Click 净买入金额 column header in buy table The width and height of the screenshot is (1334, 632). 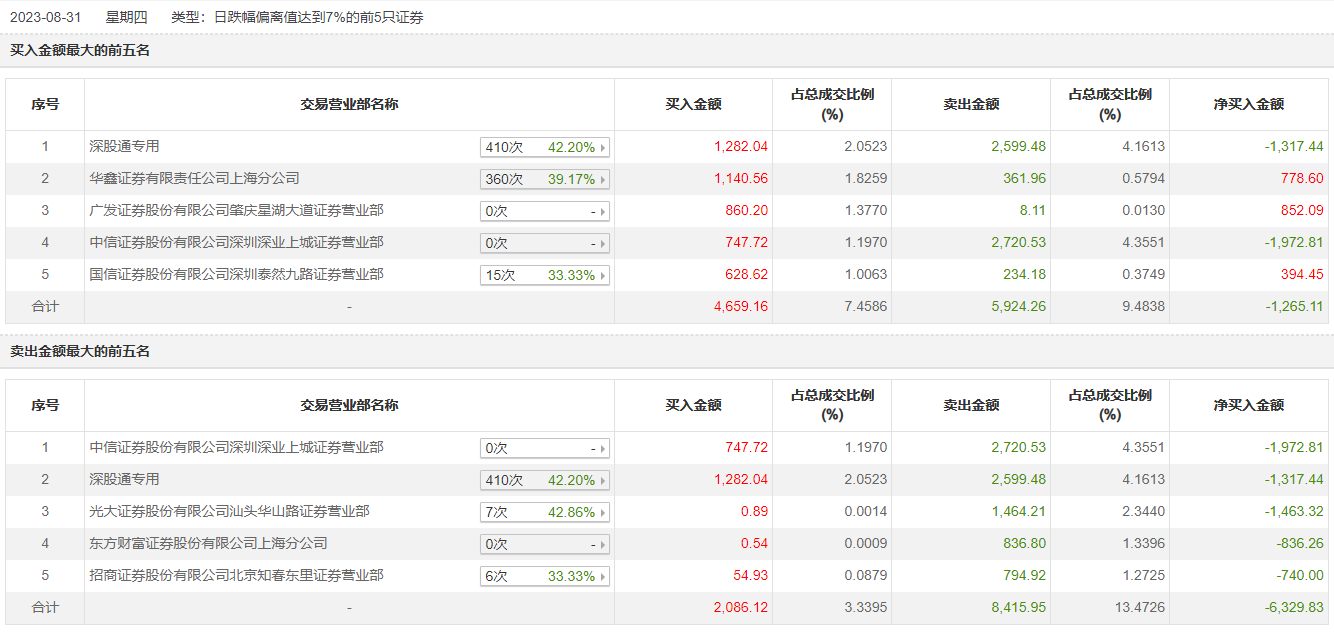tap(1248, 104)
